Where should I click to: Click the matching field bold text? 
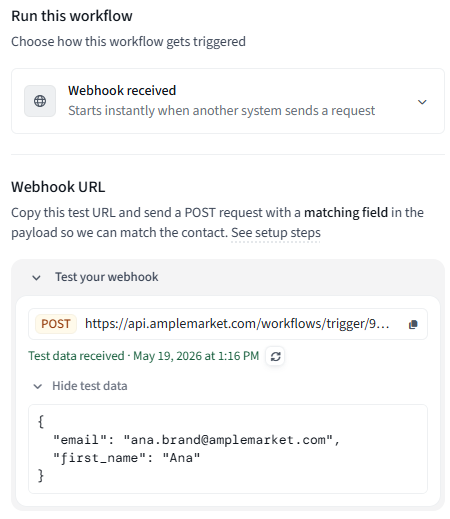click(x=346, y=213)
